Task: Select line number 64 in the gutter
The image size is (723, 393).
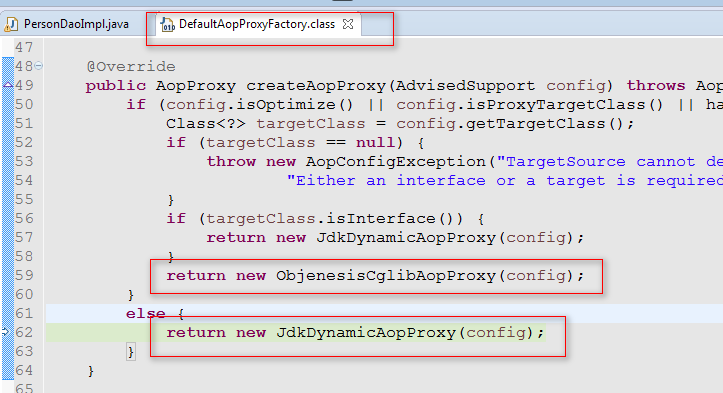Action: (24, 370)
